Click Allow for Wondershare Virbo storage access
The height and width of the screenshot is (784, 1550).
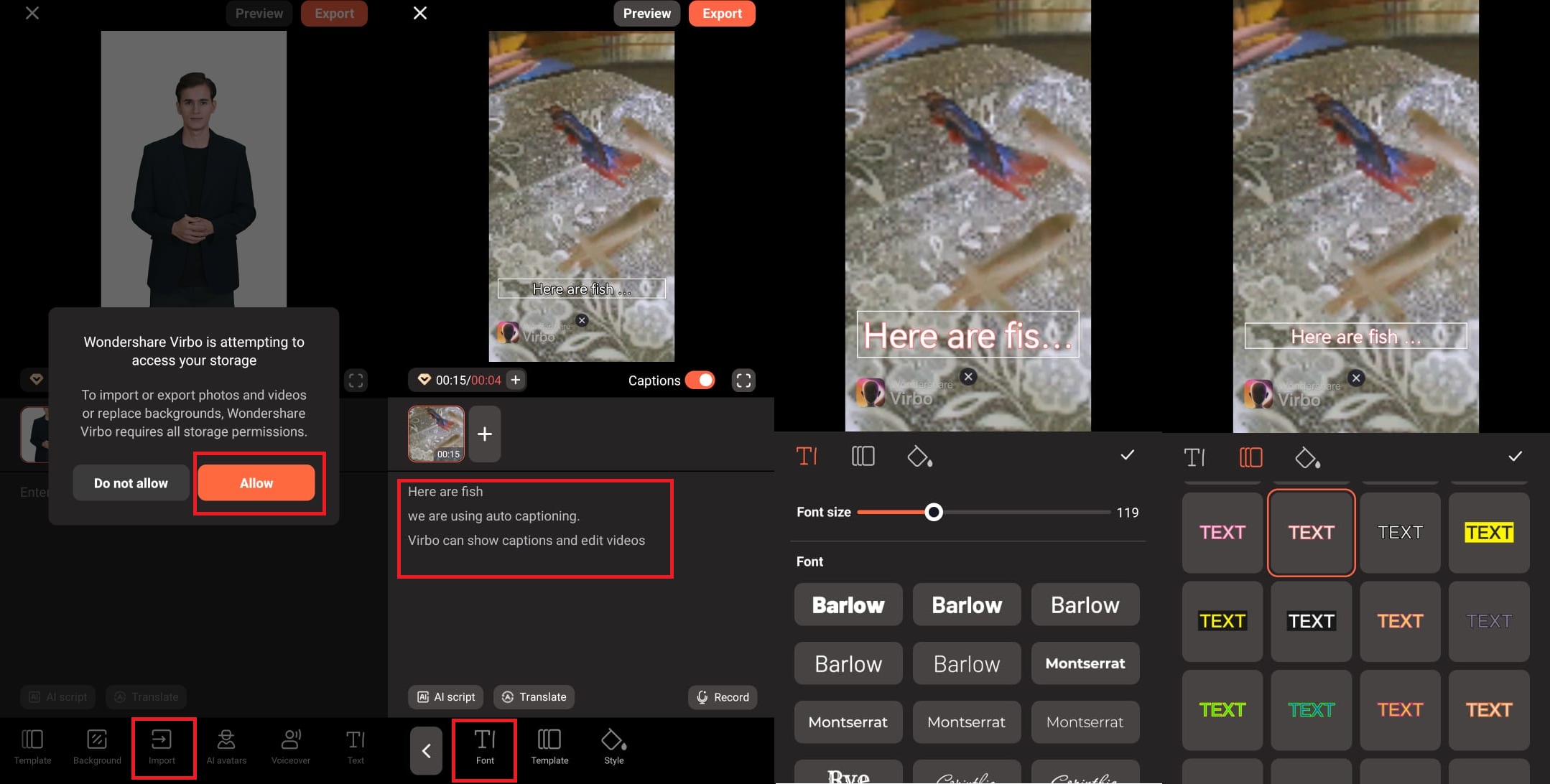256,482
